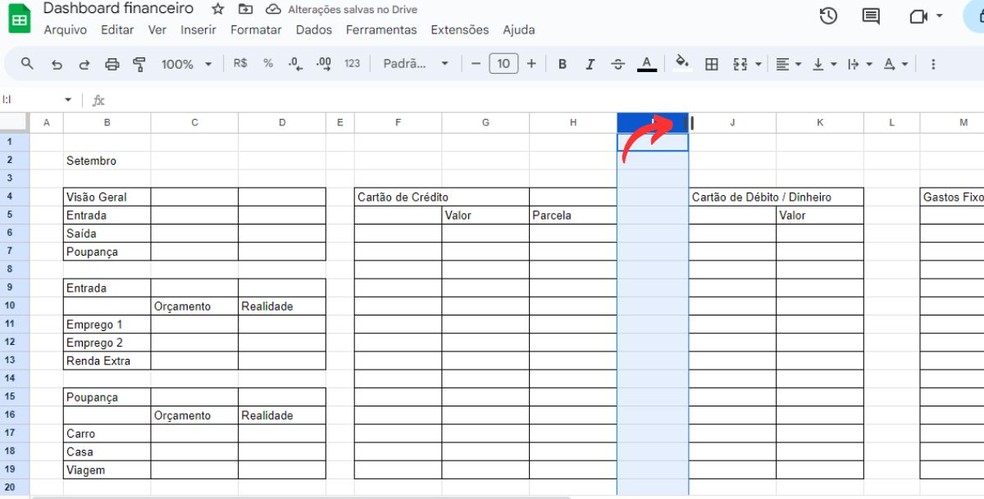Select the Visão Geral cell
Image resolution: width=984 pixels, height=499 pixels.
click(107, 197)
